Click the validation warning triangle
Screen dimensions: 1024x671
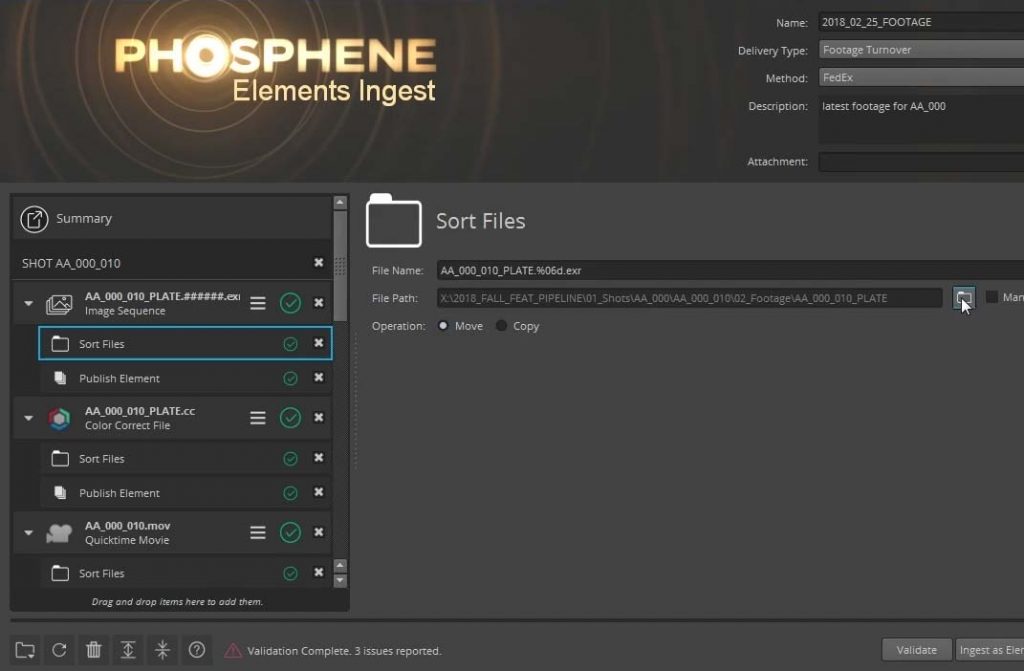pyautogui.click(x=232, y=650)
